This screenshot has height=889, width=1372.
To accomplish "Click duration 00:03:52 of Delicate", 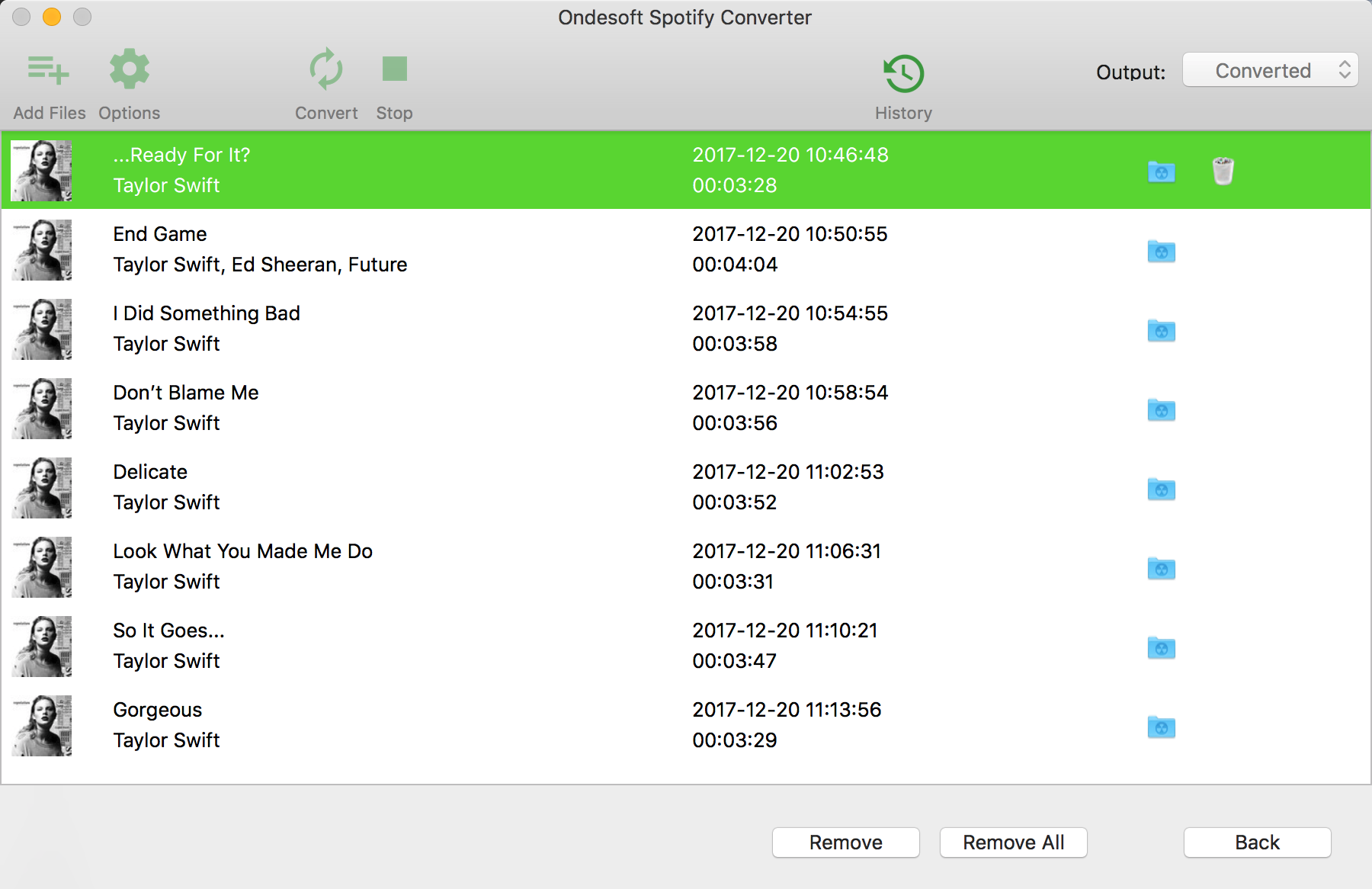I will [x=735, y=502].
